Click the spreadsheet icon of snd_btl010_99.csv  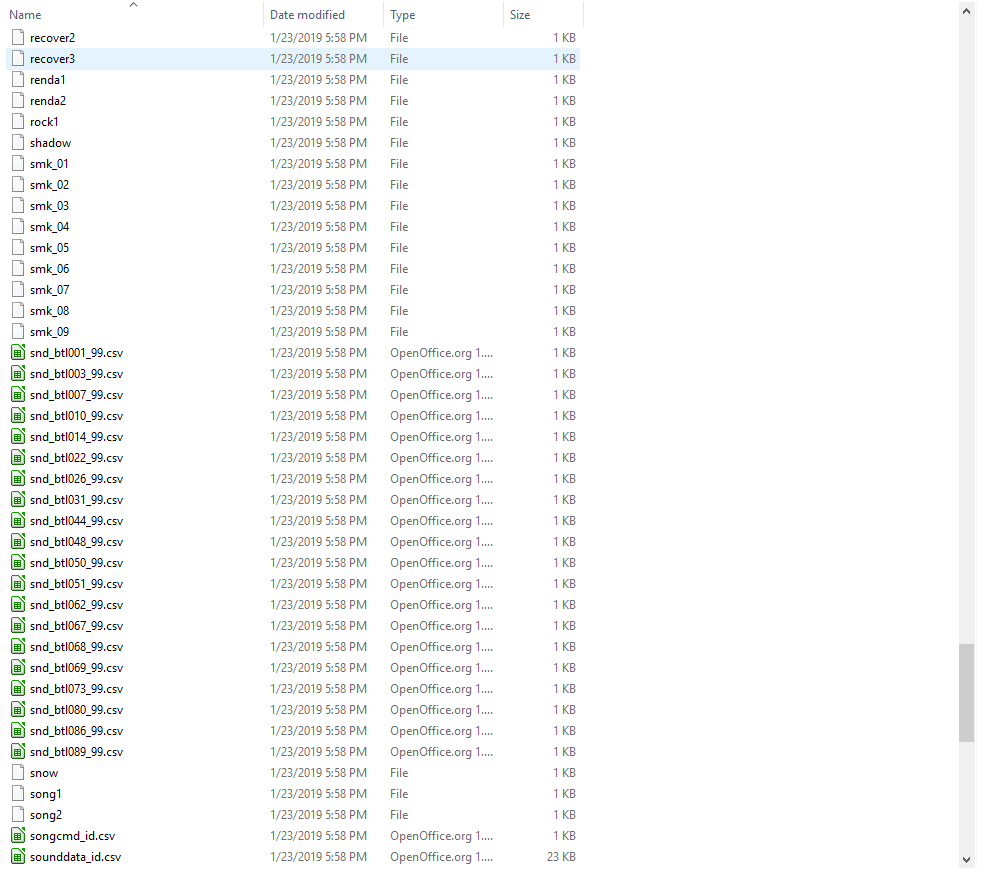click(x=18, y=416)
